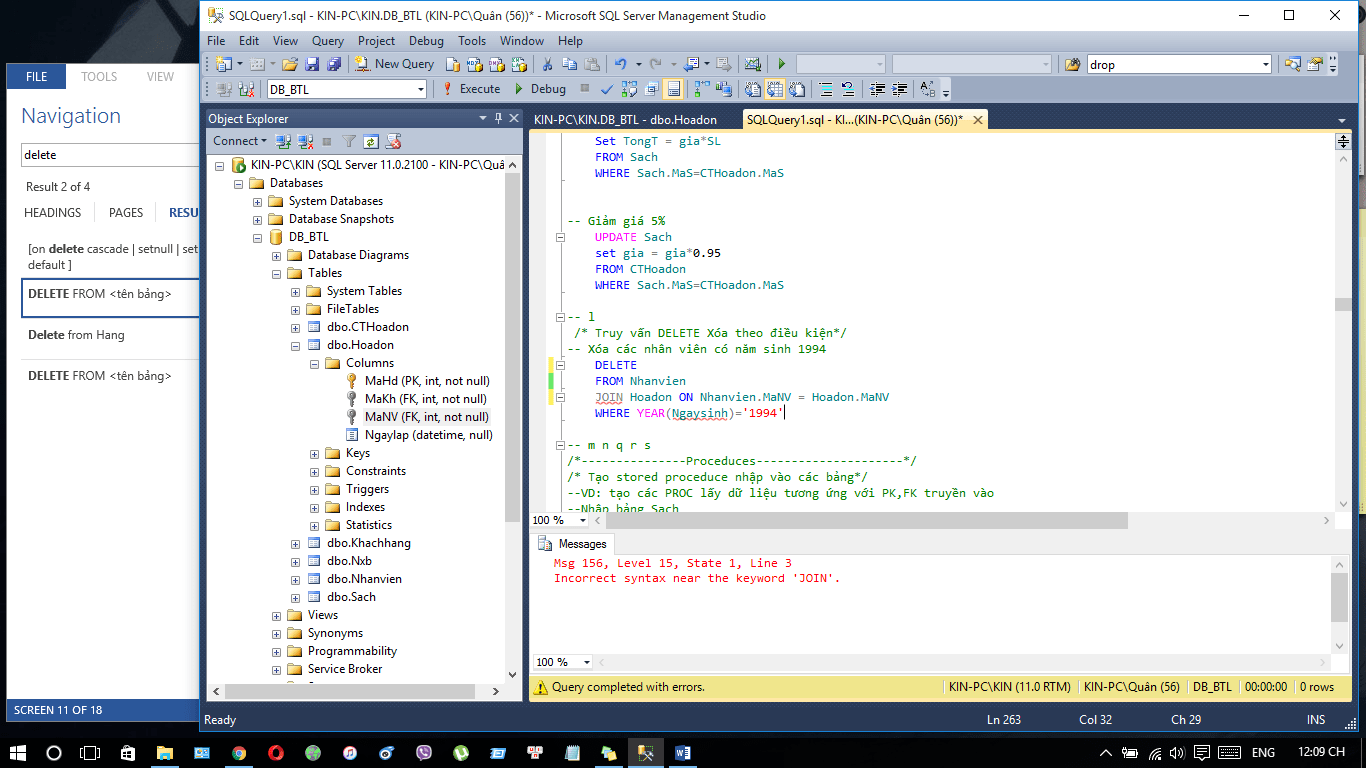1366x768 pixels.
Task: Select the Paste icon in the toolbar
Action: pos(591,64)
